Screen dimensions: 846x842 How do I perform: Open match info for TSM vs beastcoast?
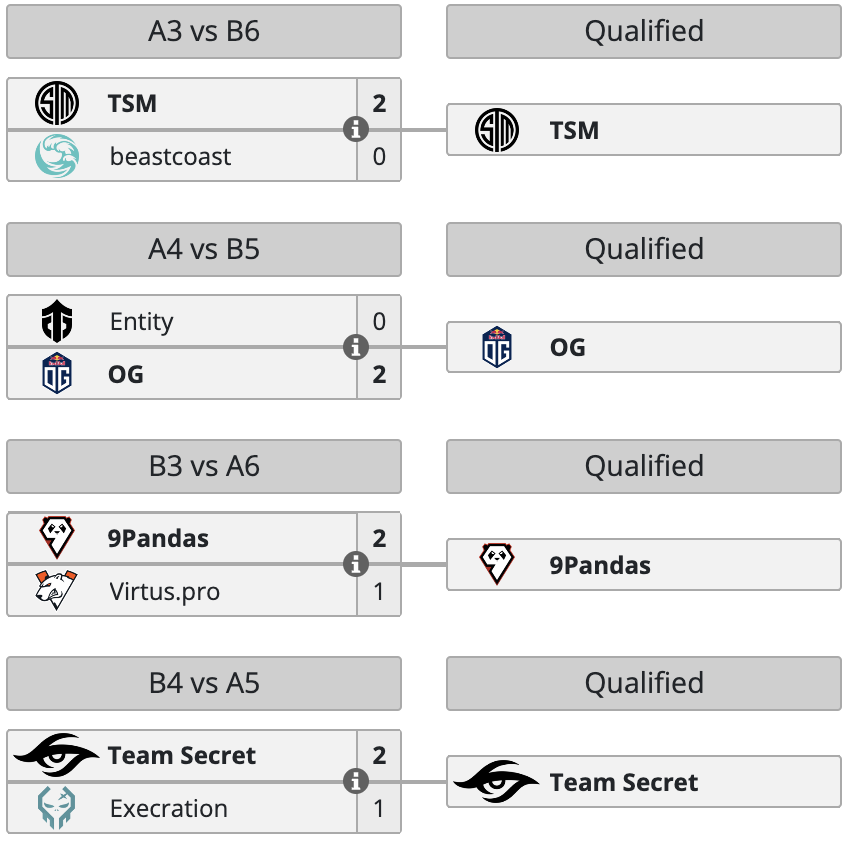pos(355,130)
